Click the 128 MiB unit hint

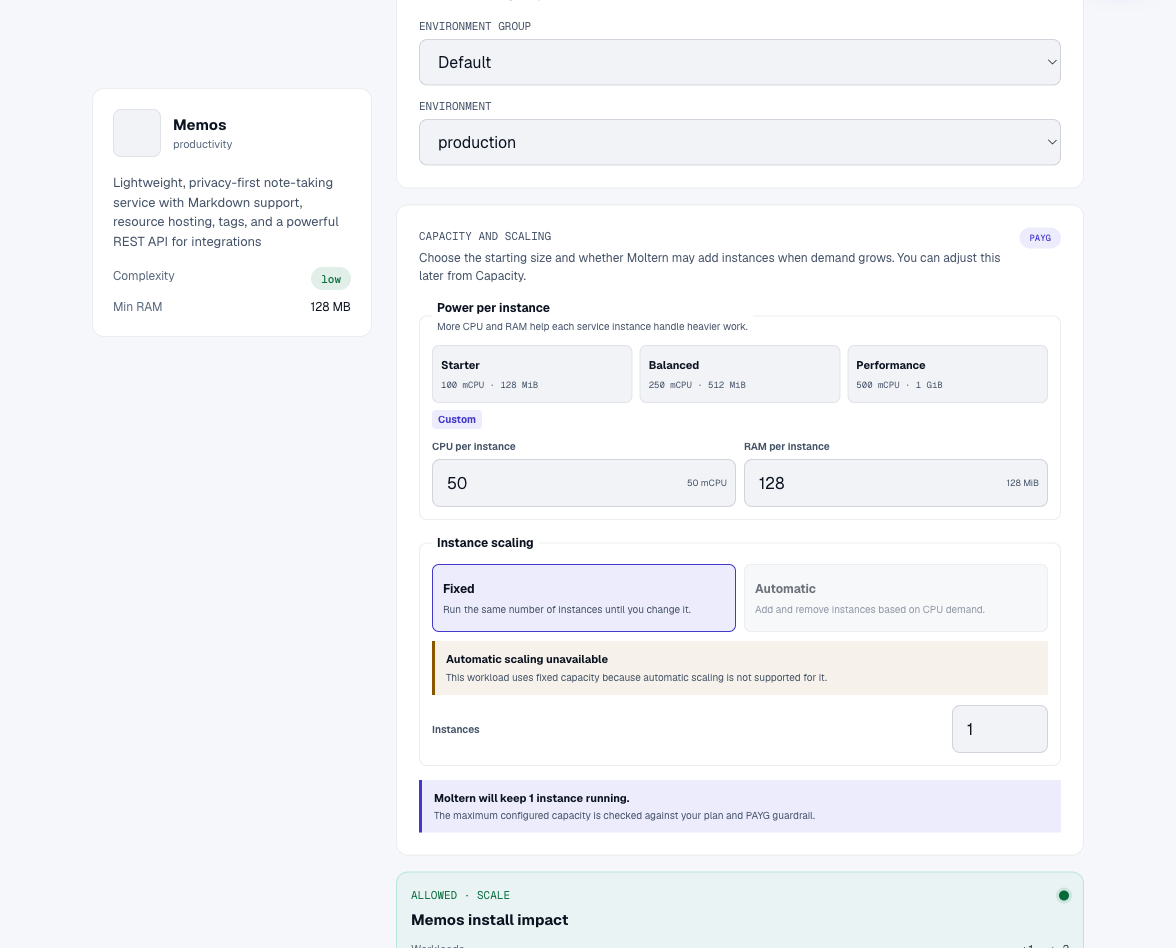(1022, 483)
